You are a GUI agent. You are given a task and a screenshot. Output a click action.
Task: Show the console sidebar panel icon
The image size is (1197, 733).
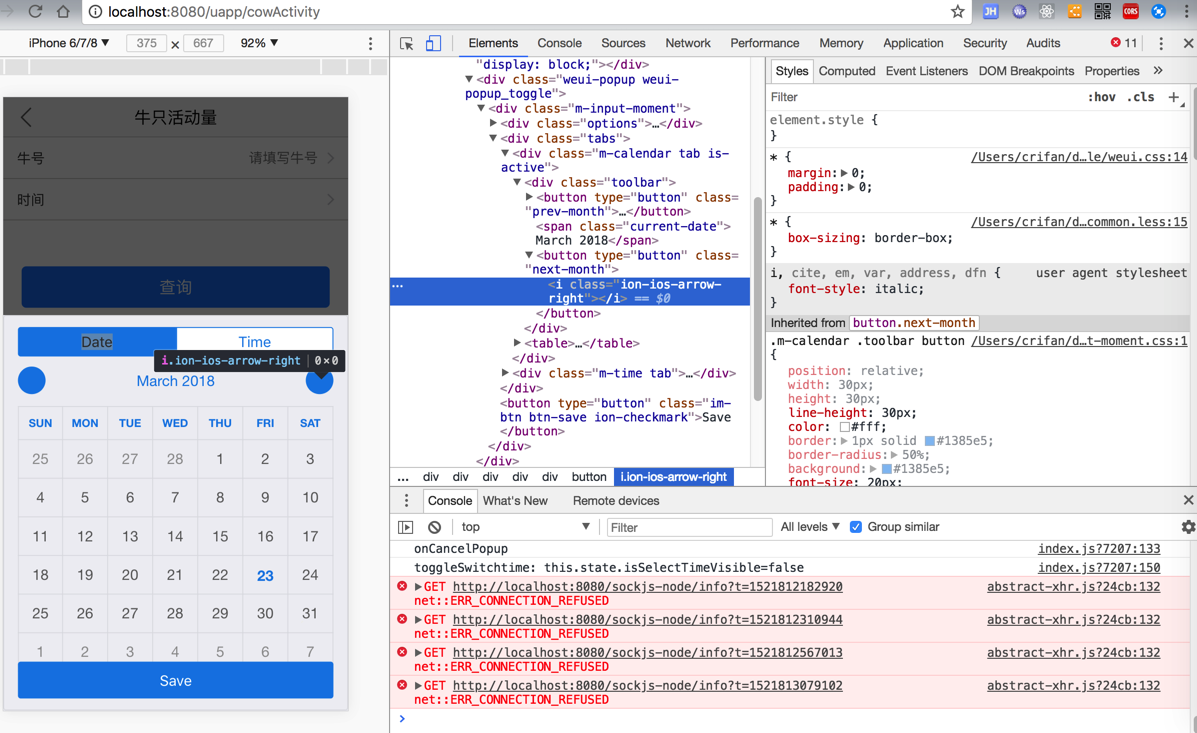(x=406, y=527)
